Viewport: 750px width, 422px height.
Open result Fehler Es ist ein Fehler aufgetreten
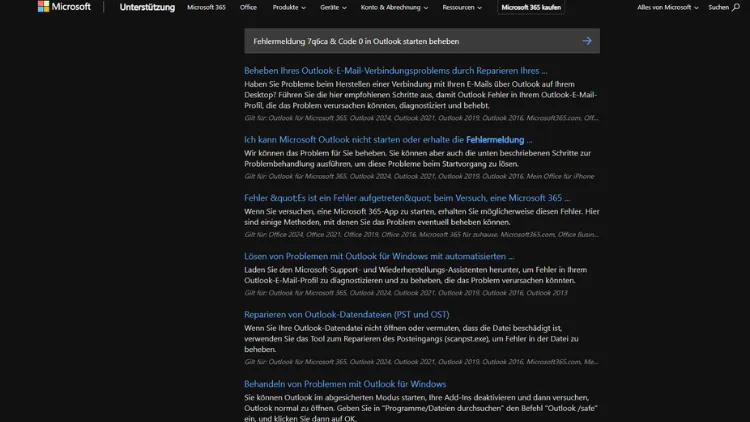407,198
